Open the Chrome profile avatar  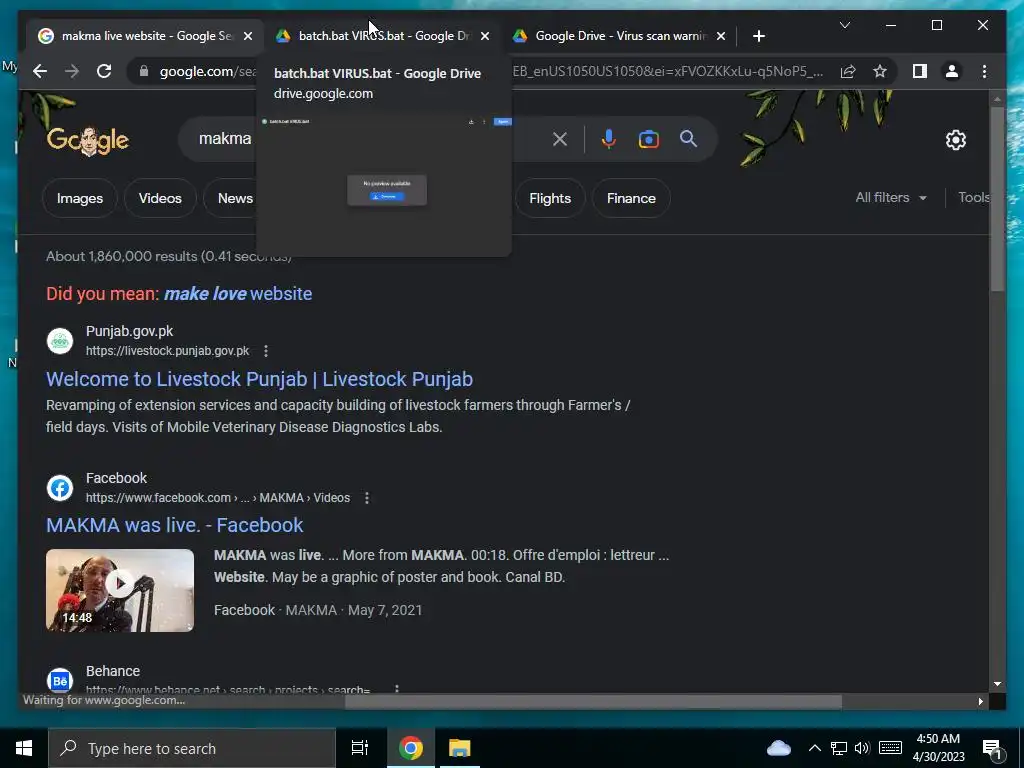coord(952,71)
